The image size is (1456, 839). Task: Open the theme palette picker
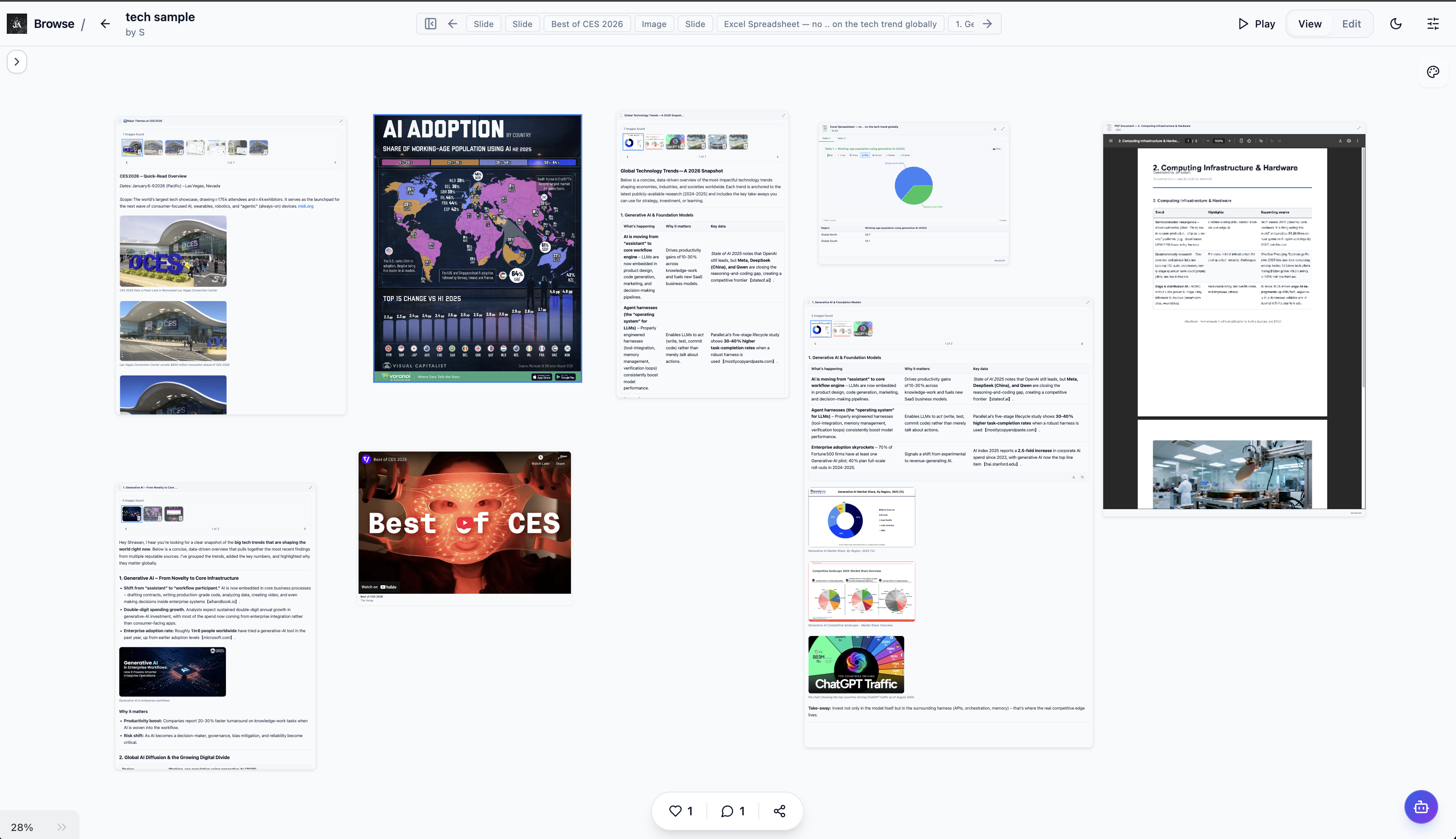coord(1434,71)
